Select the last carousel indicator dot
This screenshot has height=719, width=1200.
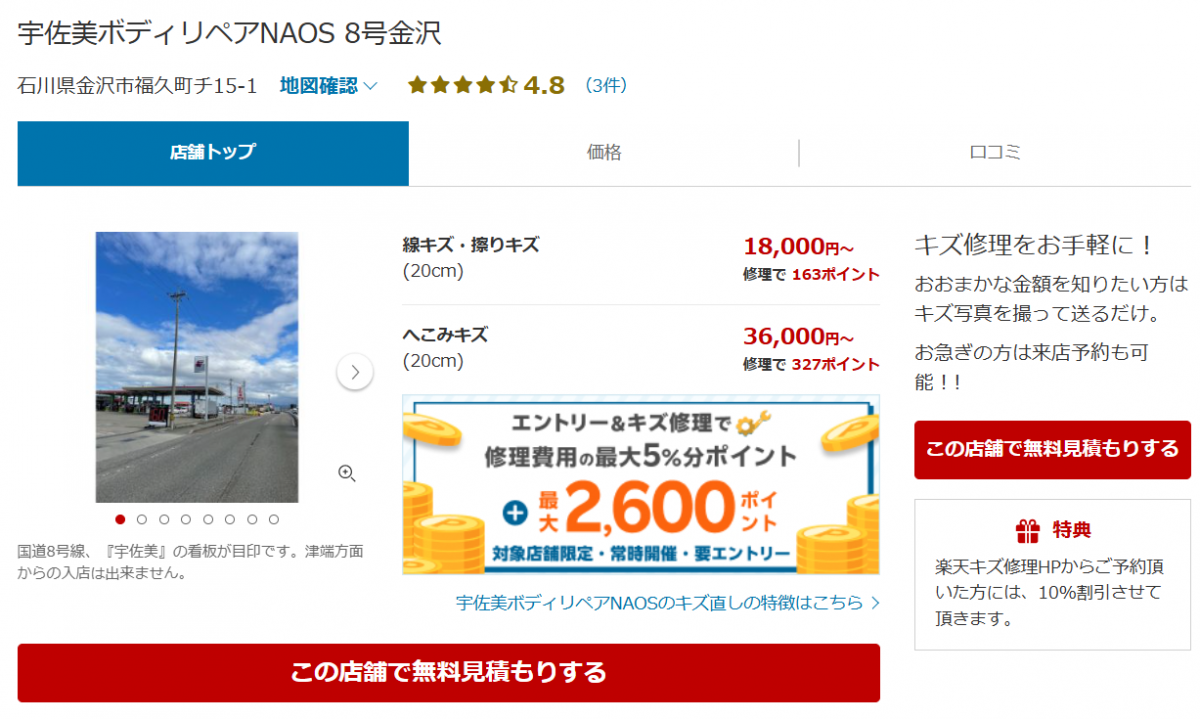[274, 519]
